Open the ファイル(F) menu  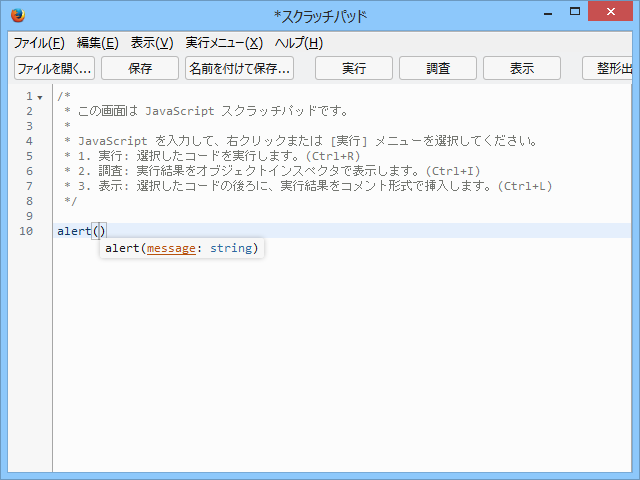coord(39,43)
